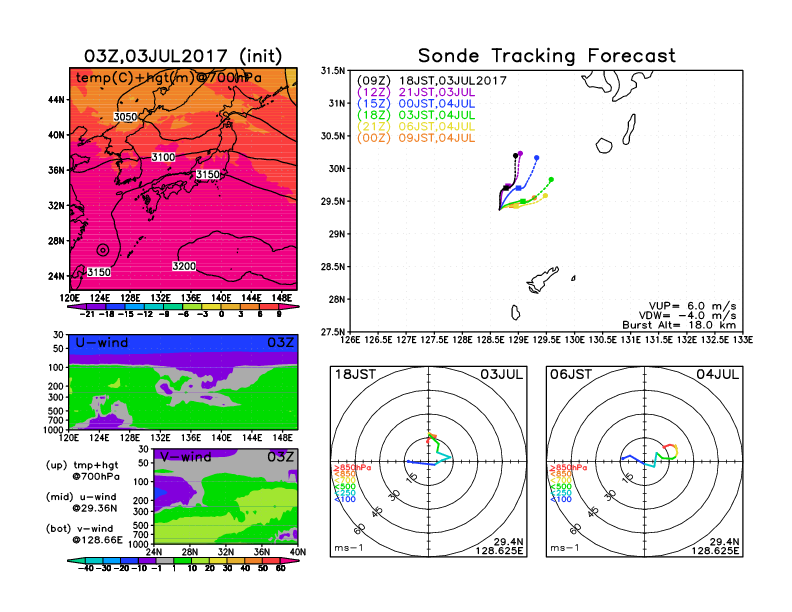Click legend entry '(09Z) 18JST,03JUL2017'
The image size is (792, 612).
tap(431, 81)
